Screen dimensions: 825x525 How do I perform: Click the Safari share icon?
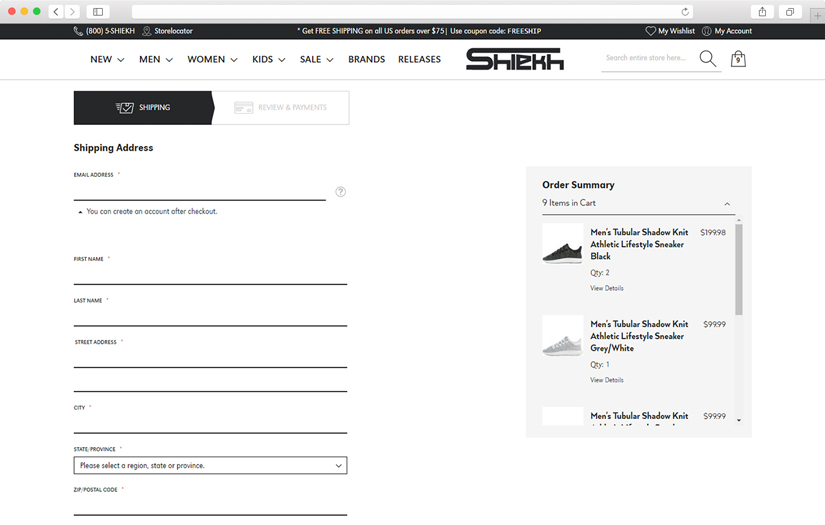pos(762,12)
